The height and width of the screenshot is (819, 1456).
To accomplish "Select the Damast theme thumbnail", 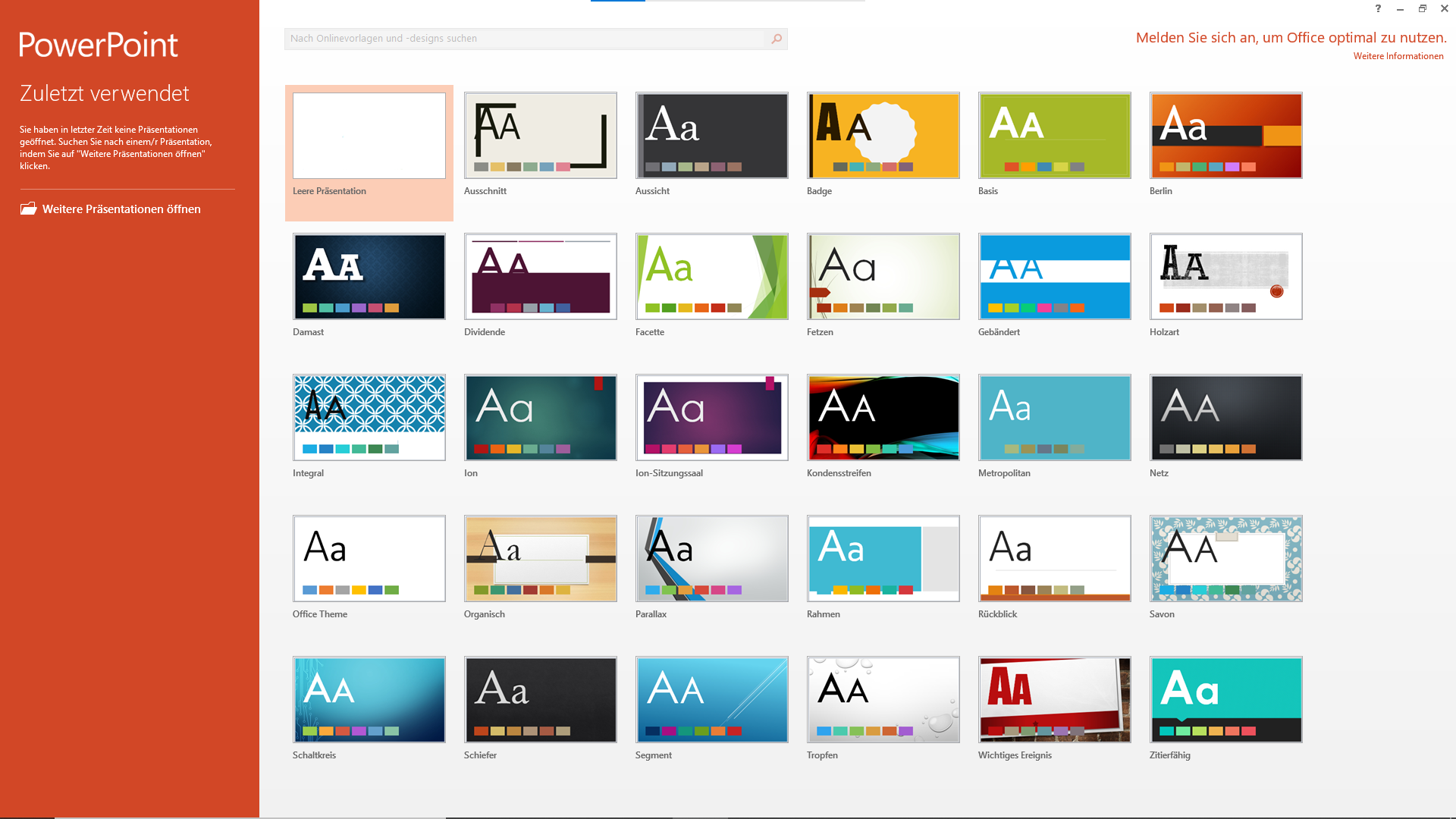I will (x=369, y=277).
